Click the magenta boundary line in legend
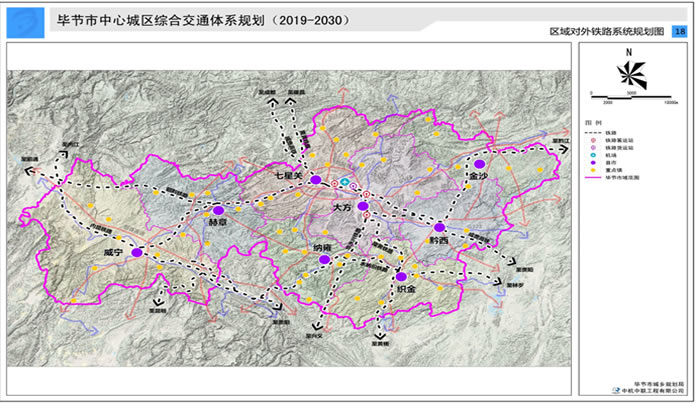The height and width of the screenshot is (408, 700). [592, 177]
